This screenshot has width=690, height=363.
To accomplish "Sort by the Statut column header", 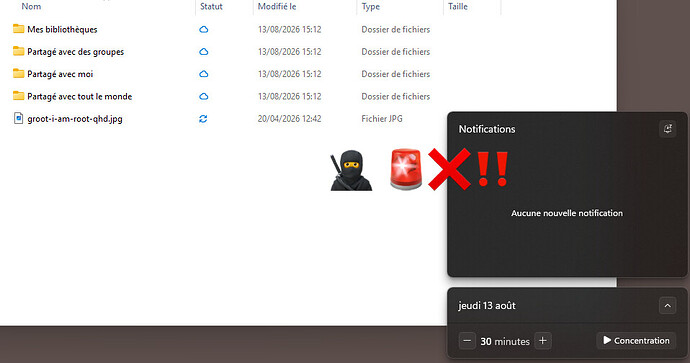I will click(211, 7).
